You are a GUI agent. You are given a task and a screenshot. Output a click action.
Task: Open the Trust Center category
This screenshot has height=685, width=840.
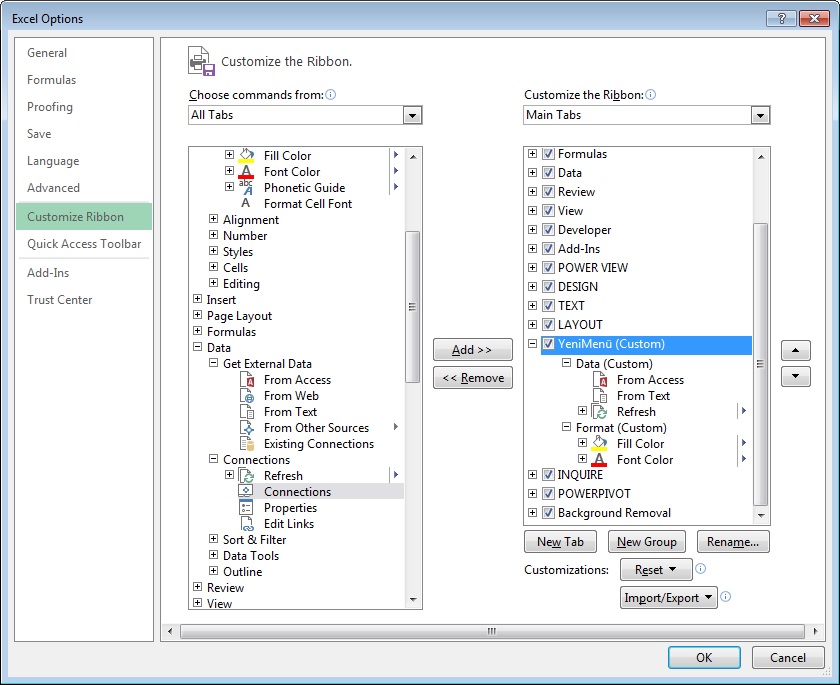pyautogui.click(x=84, y=299)
